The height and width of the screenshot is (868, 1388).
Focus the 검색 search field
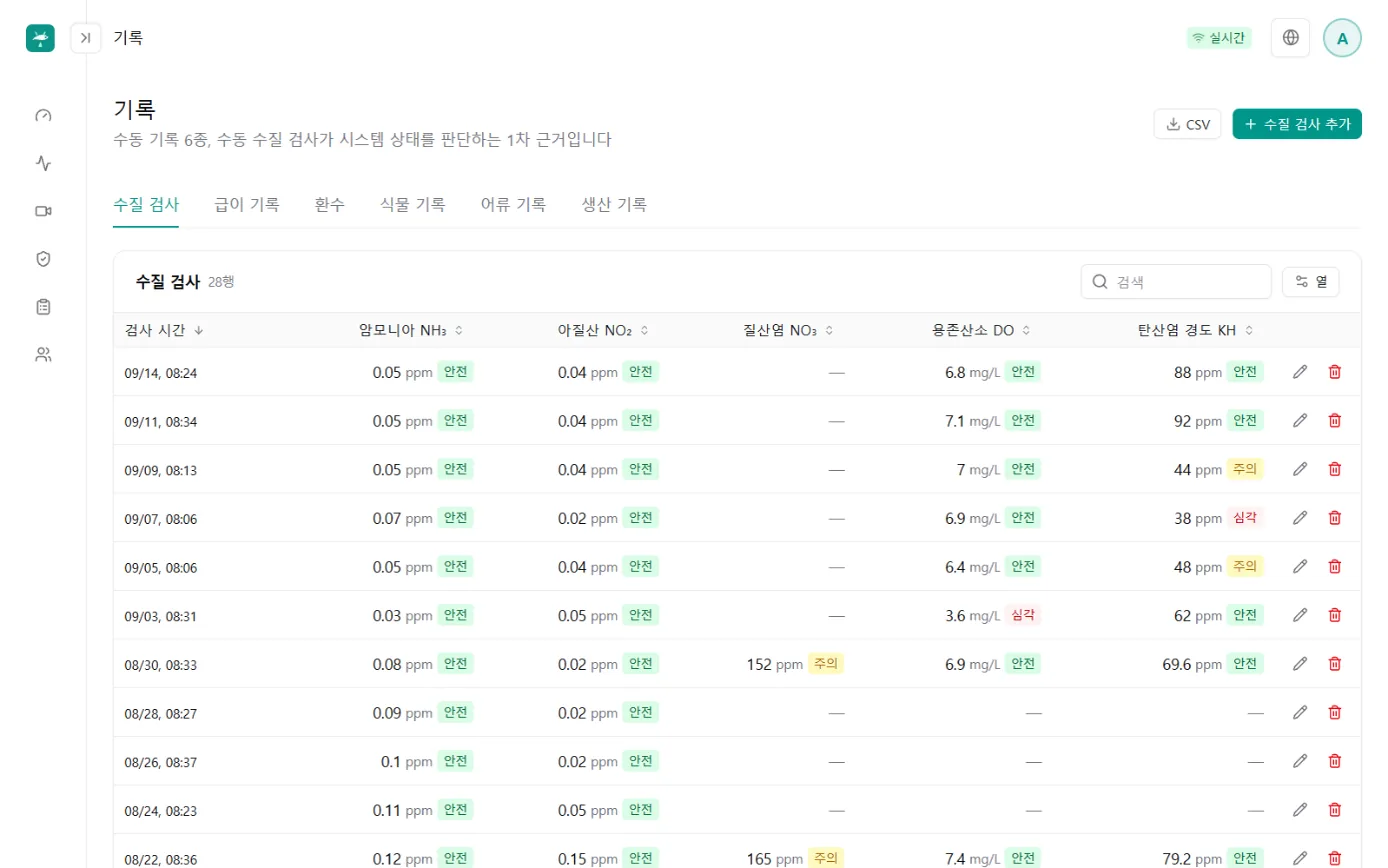1176,282
